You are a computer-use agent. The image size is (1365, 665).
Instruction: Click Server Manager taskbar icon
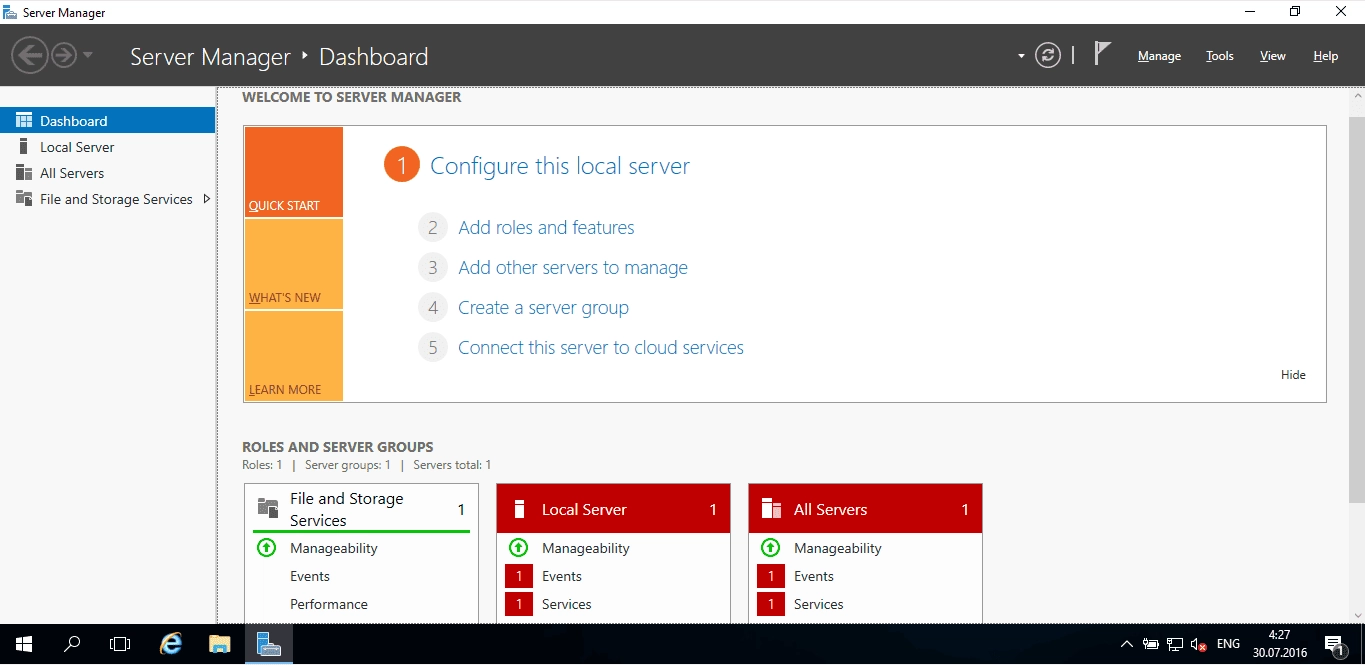tap(269, 644)
